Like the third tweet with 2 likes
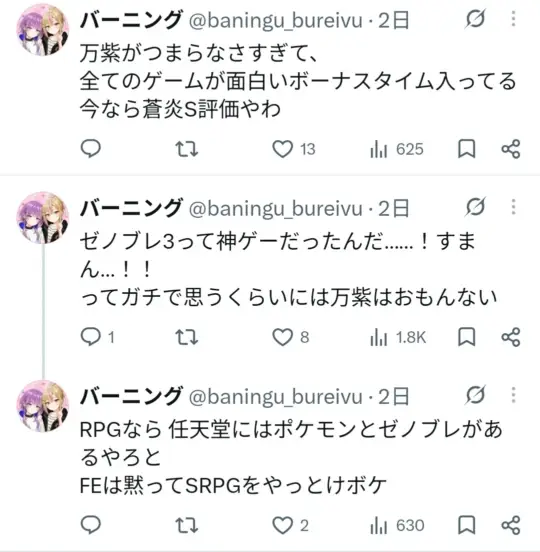 click(290, 526)
